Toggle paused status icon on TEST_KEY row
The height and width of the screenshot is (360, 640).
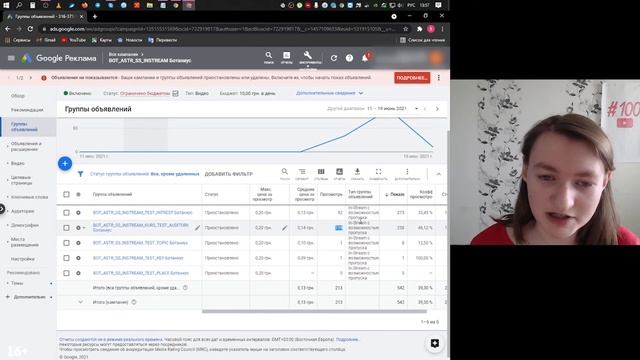pyautogui.click(x=78, y=258)
